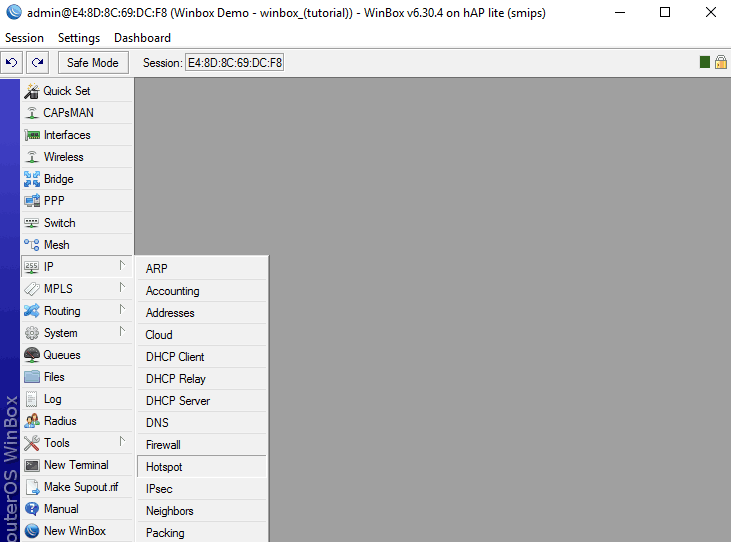Image resolution: width=731 pixels, height=542 pixels.
Task: Select ARP from the IP submenu
Action: (202, 268)
